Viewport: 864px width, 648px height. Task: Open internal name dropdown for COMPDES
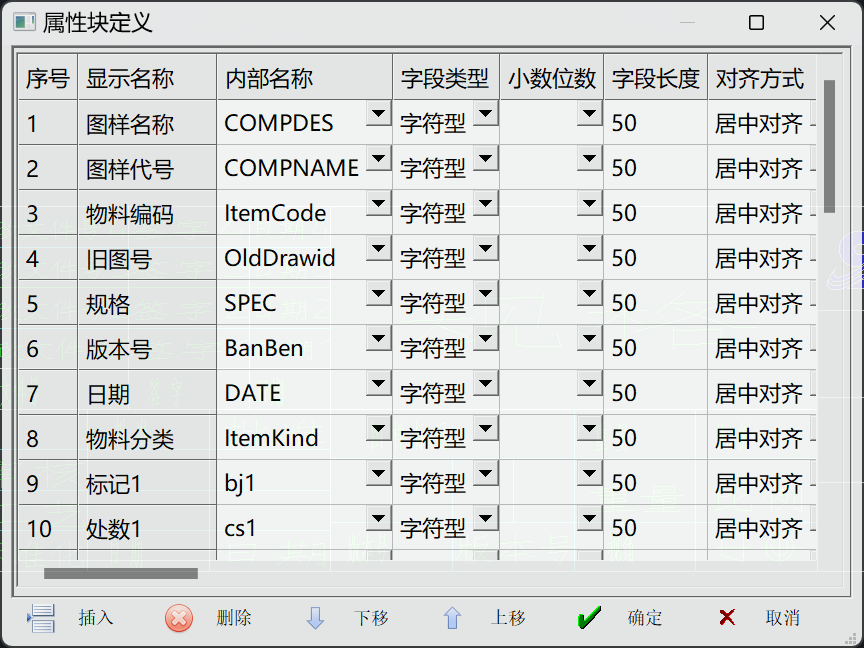(x=379, y=114)
